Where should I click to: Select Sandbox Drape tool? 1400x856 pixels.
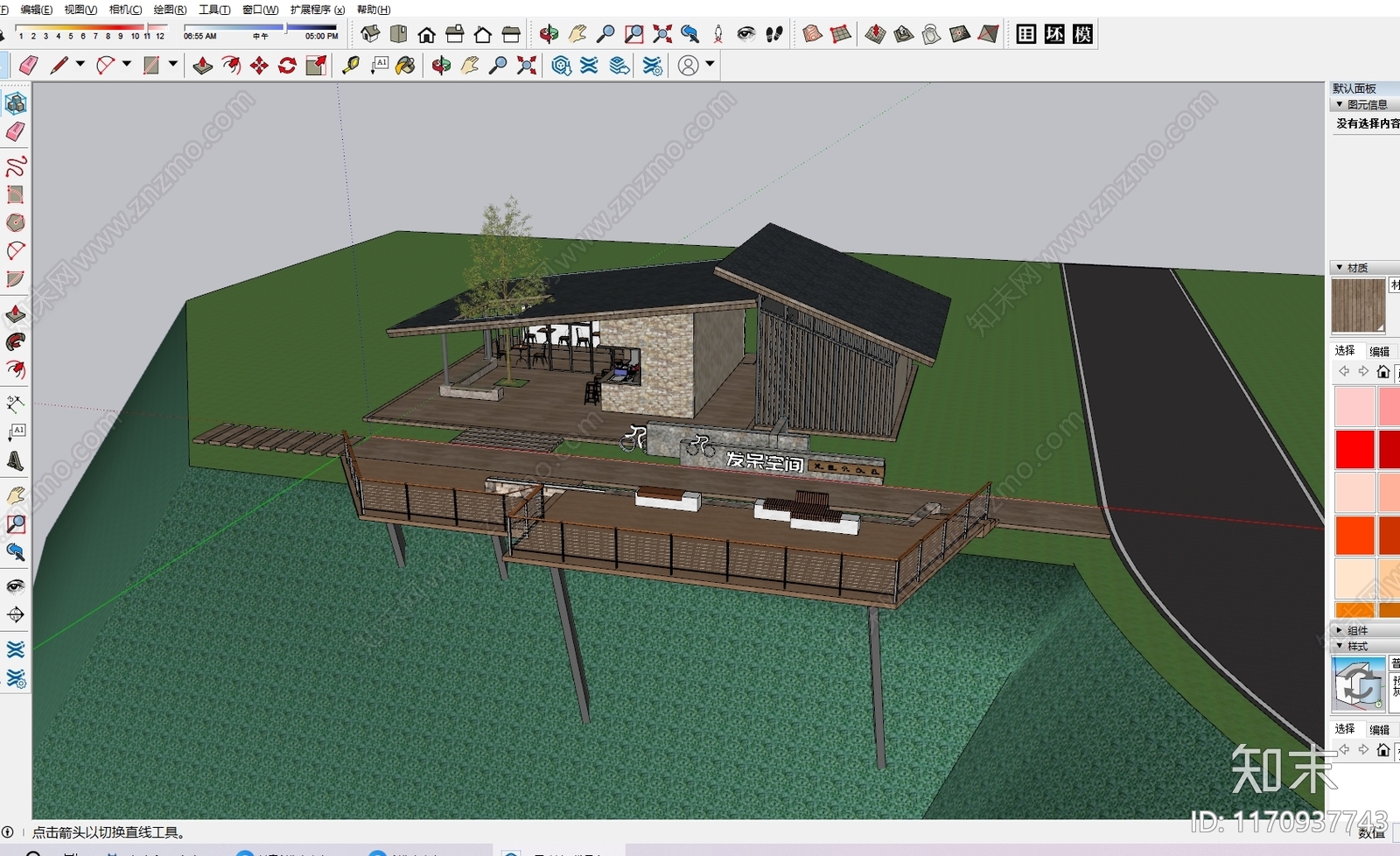tap(931, 34)
